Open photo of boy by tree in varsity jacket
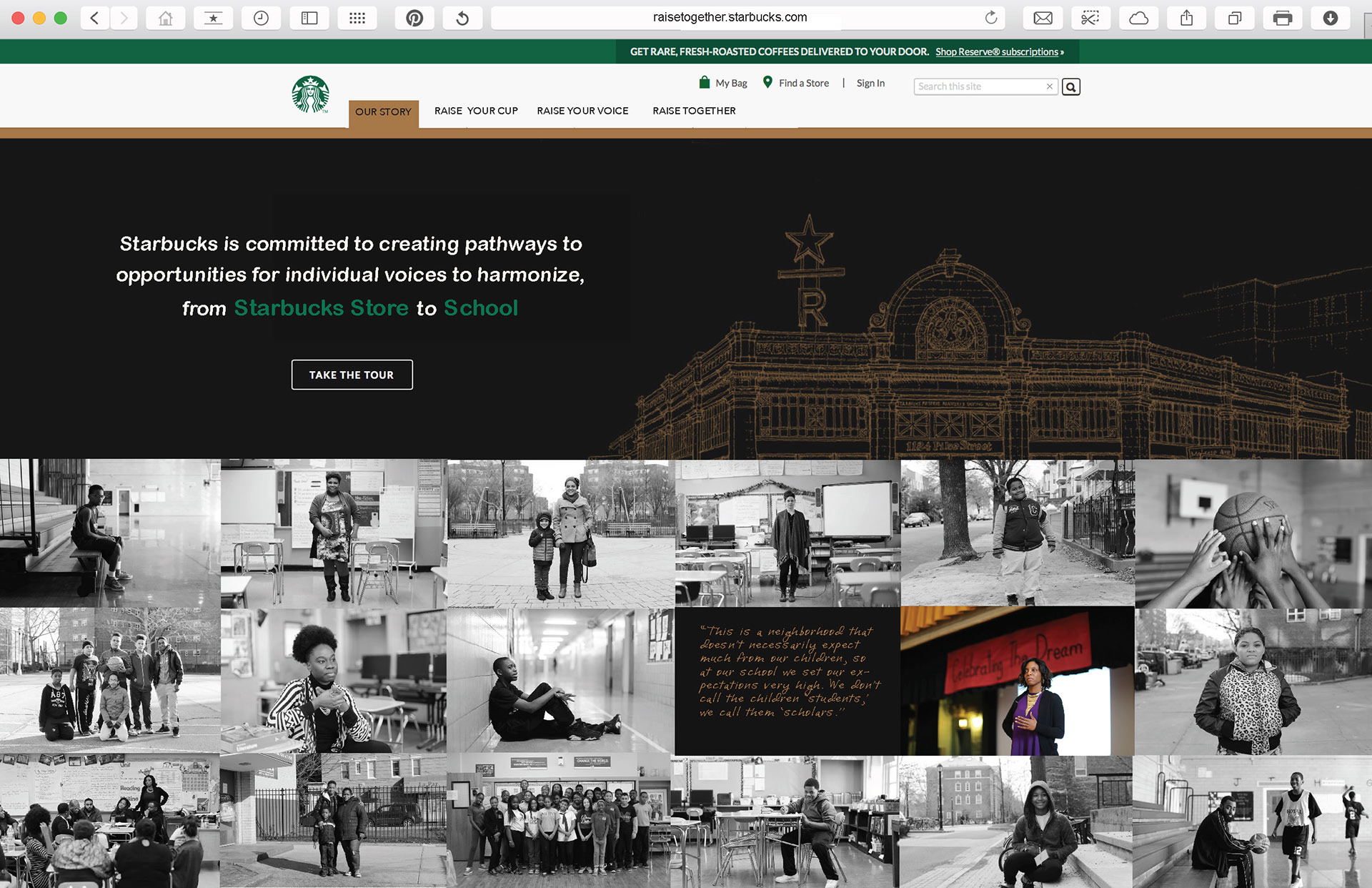Screen dimensions: 1372x888 coord(1018,533)
